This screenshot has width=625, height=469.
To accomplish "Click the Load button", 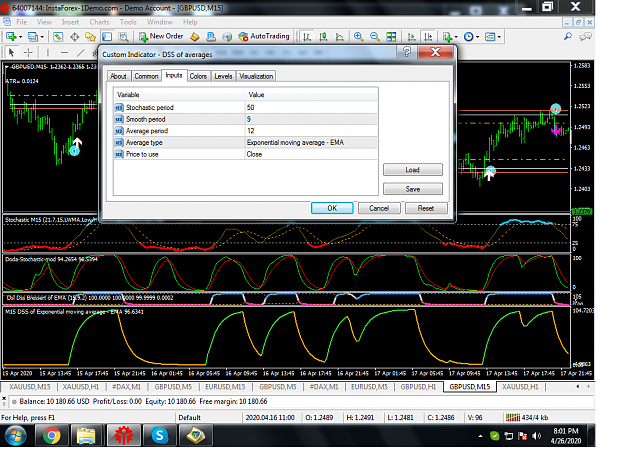I will 413,170.
